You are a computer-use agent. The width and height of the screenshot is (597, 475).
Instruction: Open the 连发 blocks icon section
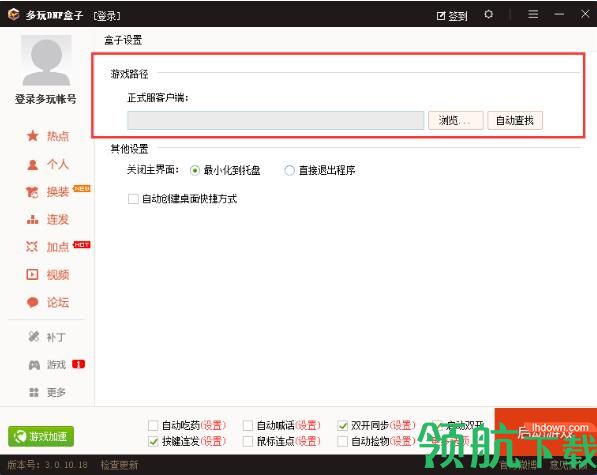tap(48, 220)
